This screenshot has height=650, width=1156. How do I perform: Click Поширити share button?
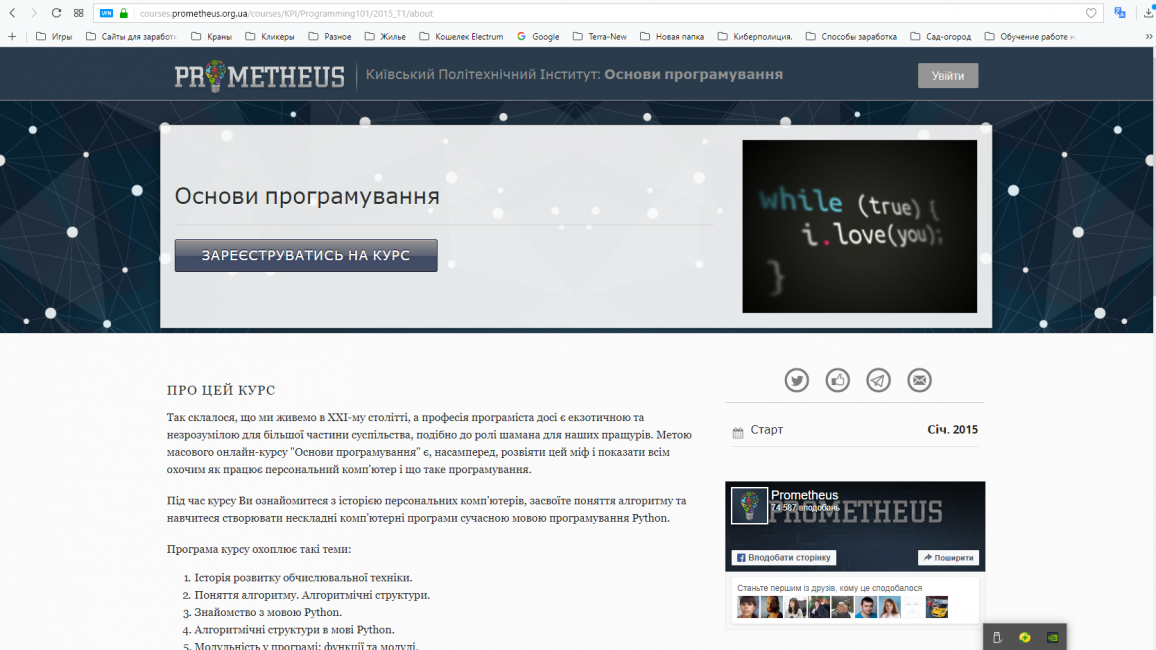tap(948, 558)
